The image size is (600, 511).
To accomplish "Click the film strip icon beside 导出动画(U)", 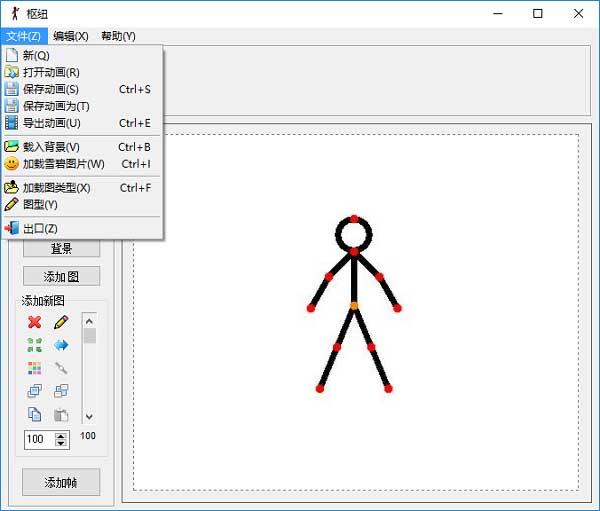I will [x=11, y=123].
